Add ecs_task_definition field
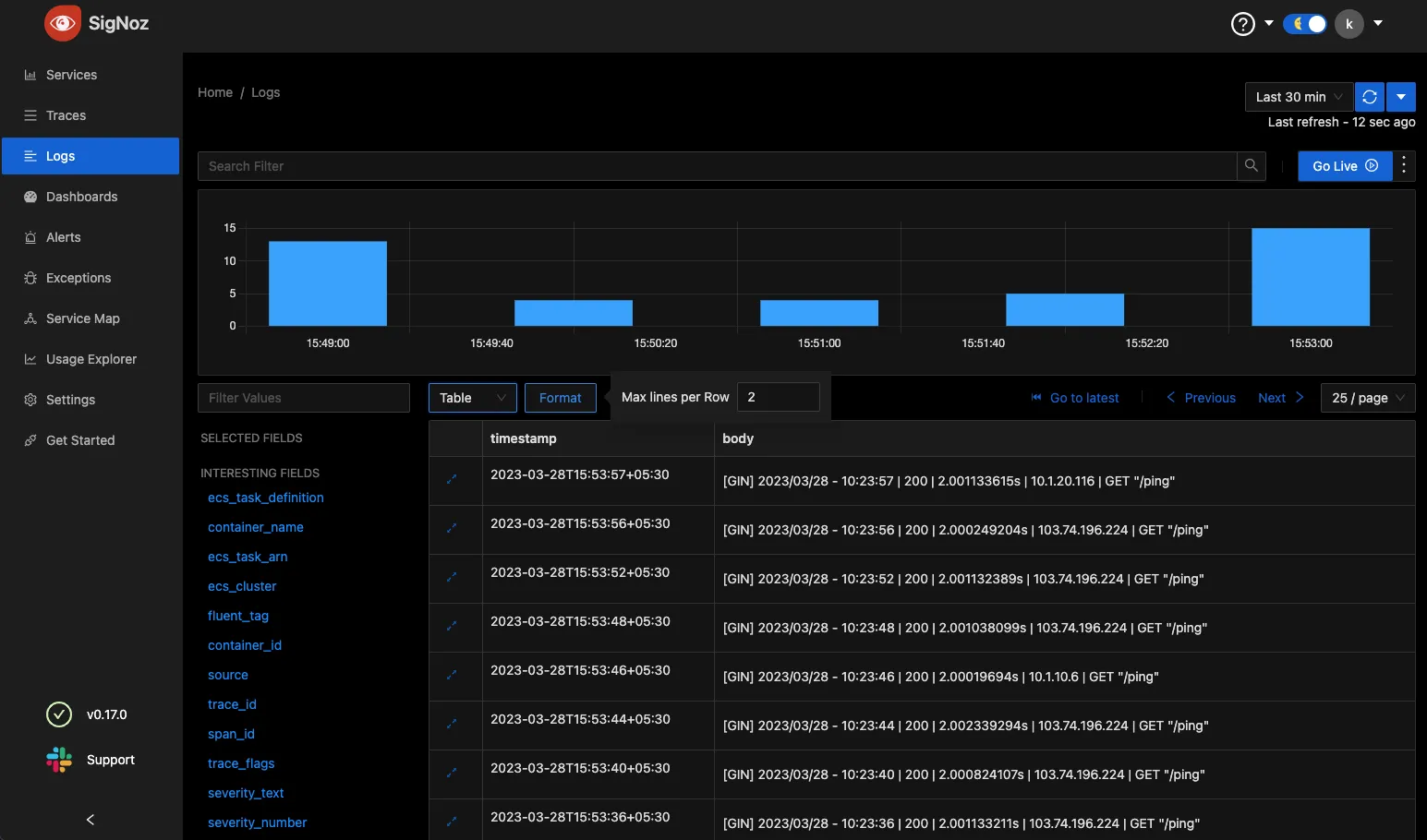Image resolution: width=1427 pixels, height=840 pixels. 266,498
